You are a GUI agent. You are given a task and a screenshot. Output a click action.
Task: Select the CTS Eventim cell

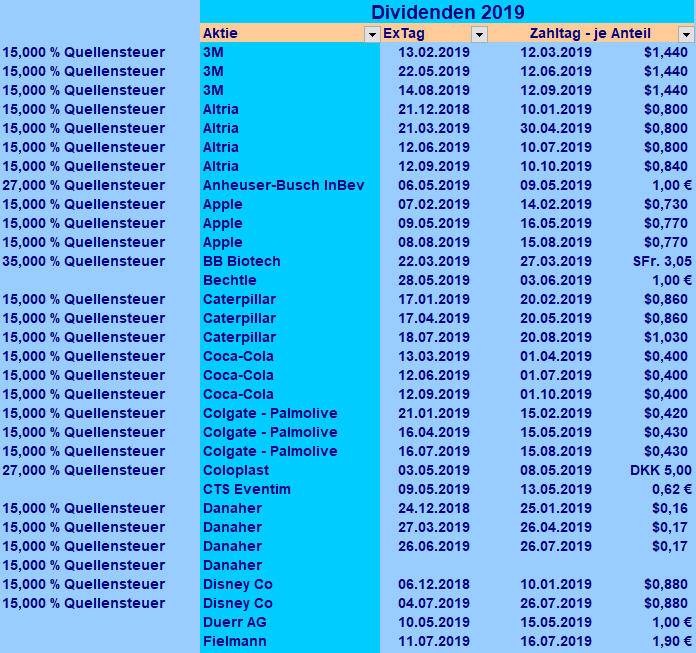[290, 490]
